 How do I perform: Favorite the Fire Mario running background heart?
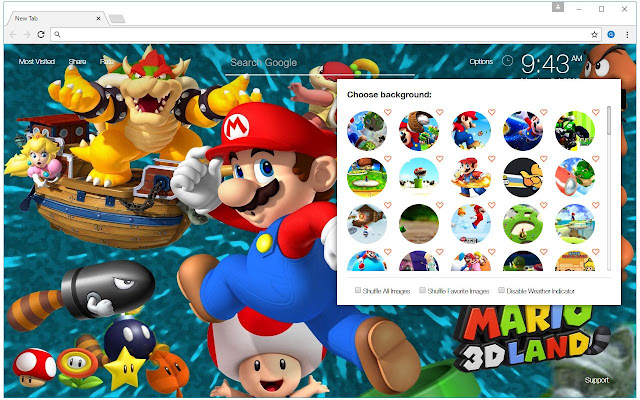pos(491,159)
